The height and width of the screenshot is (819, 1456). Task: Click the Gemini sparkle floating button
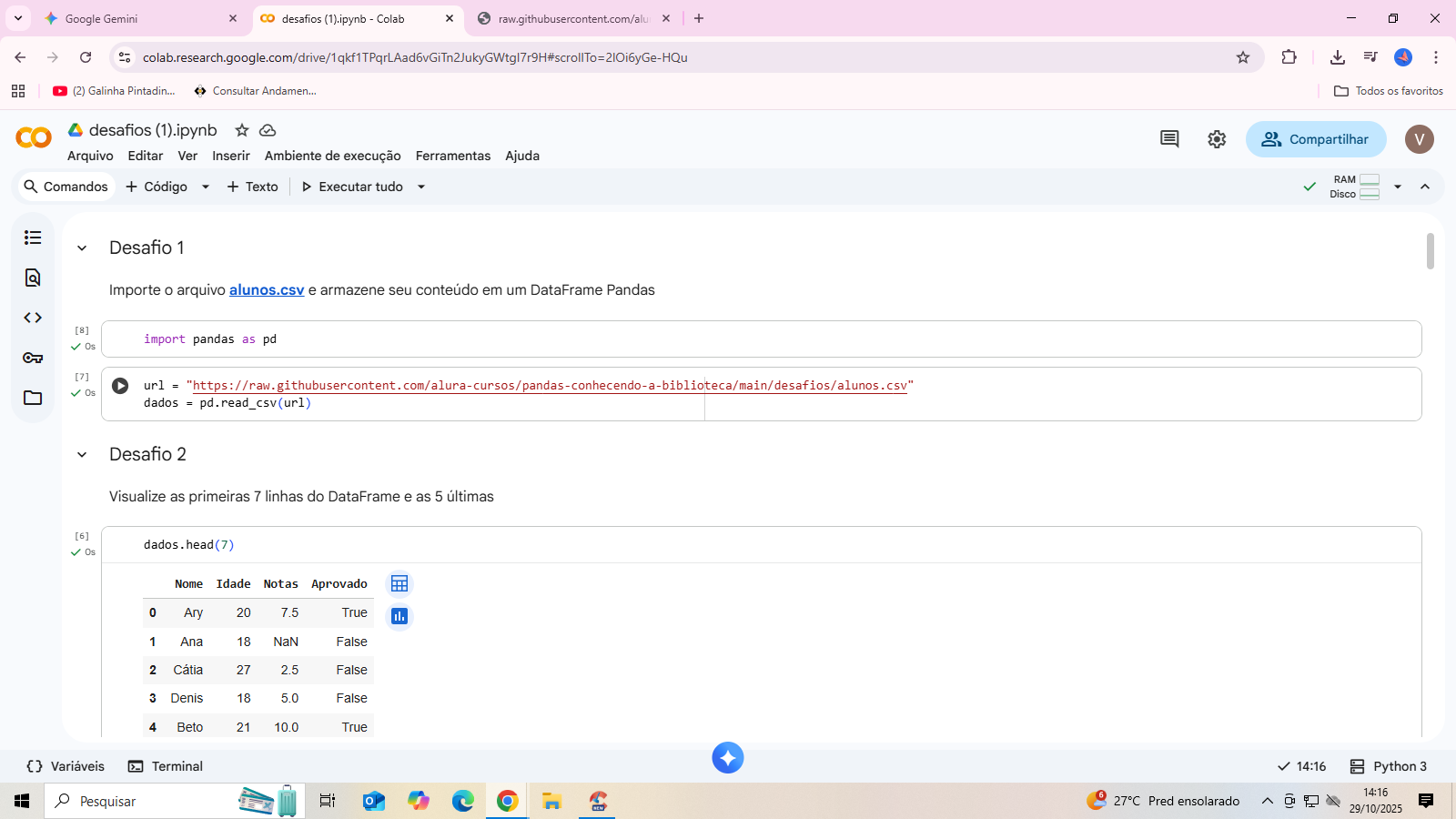[728, 757]
